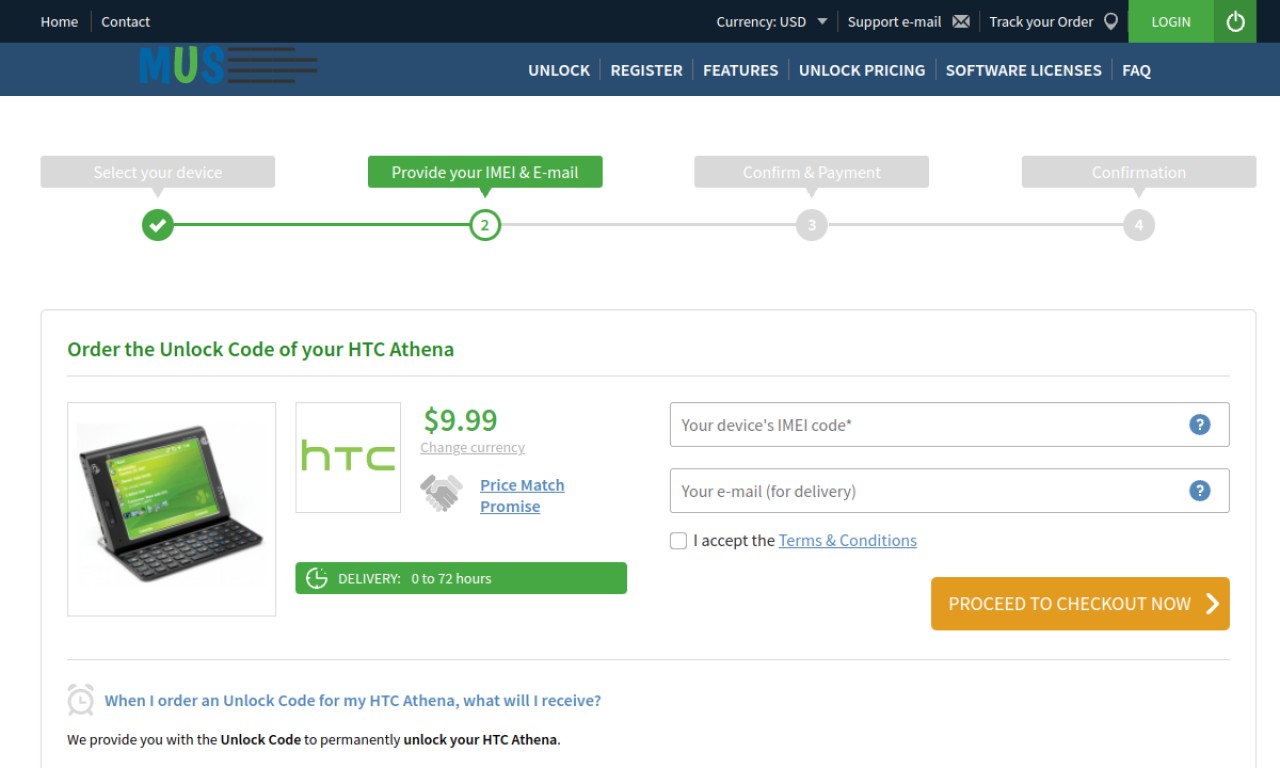
Task: Click the handshake Price Match icon
Action: pos(441,493)
